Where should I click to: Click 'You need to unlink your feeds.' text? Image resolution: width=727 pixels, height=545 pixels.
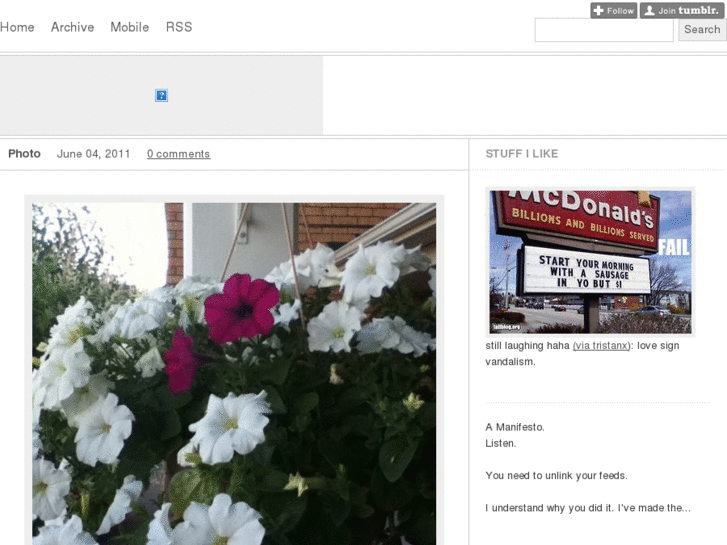point(556,476)
